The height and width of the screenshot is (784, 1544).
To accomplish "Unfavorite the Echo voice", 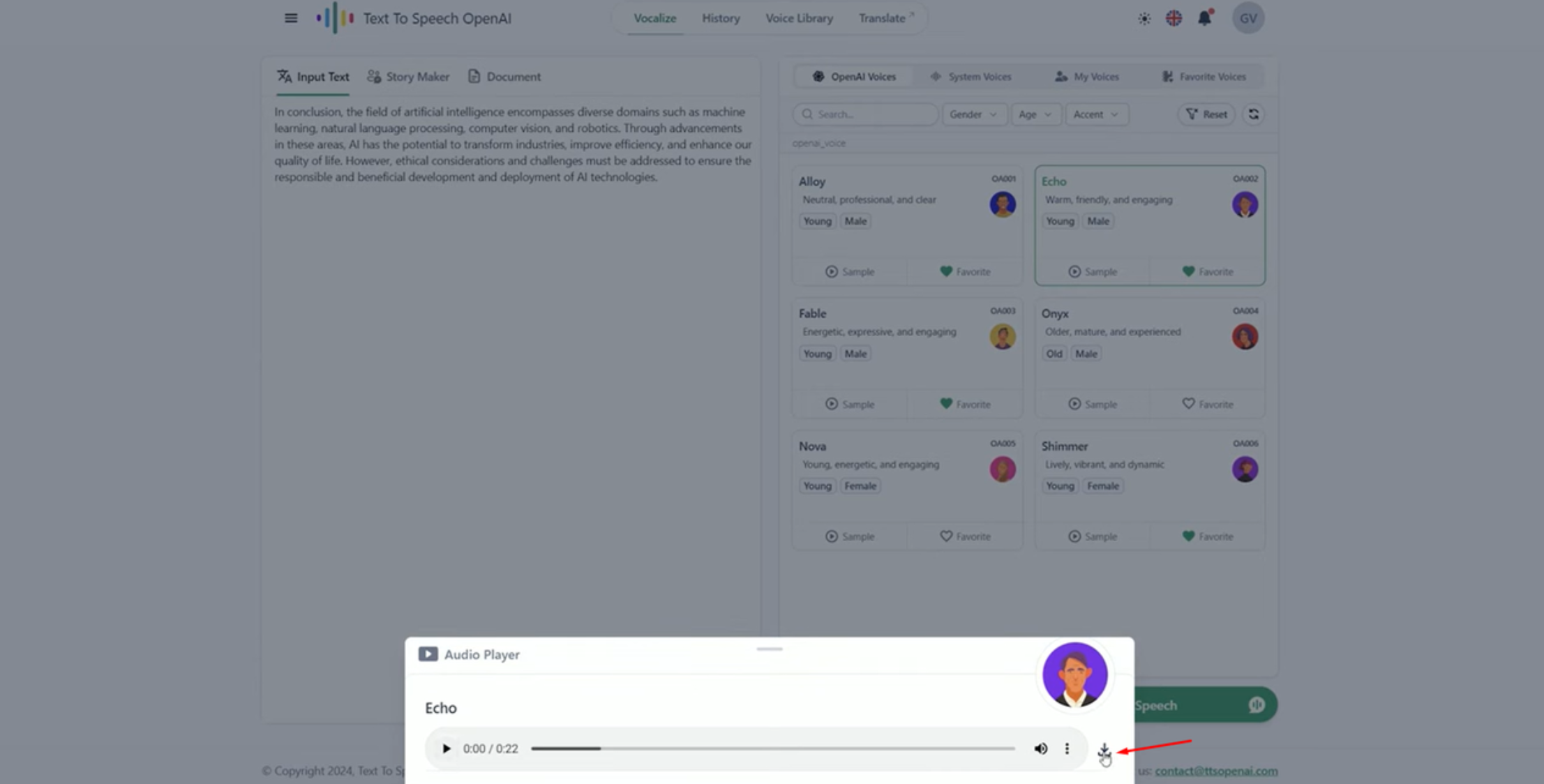I will 1207,271.
